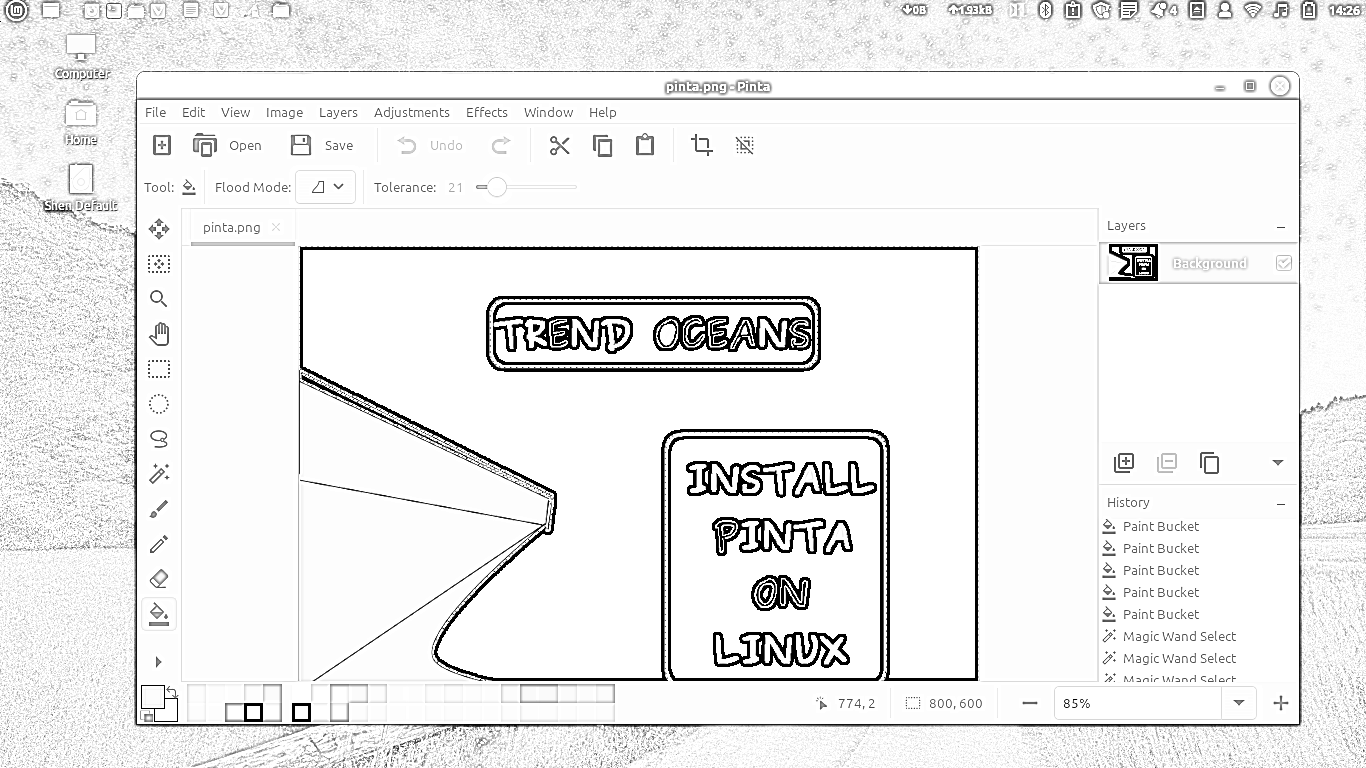Image resolution: width=1366 pixels, height=768 pixels.
Task: Toggle Background layer visibility checkbox
Action: 1283,263
